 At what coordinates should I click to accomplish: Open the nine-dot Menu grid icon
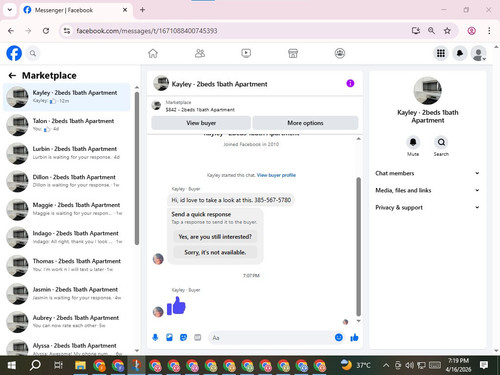pyautogui.click(x=441, y=53)
